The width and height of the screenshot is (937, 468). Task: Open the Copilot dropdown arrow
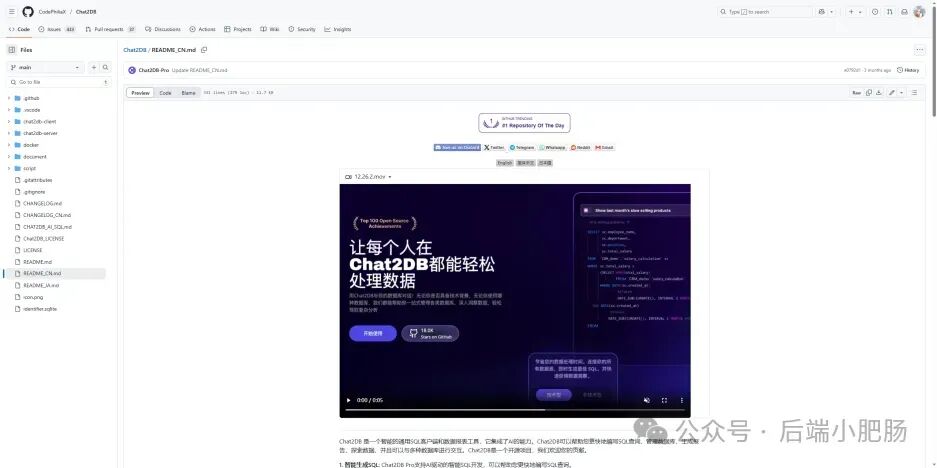832,11
